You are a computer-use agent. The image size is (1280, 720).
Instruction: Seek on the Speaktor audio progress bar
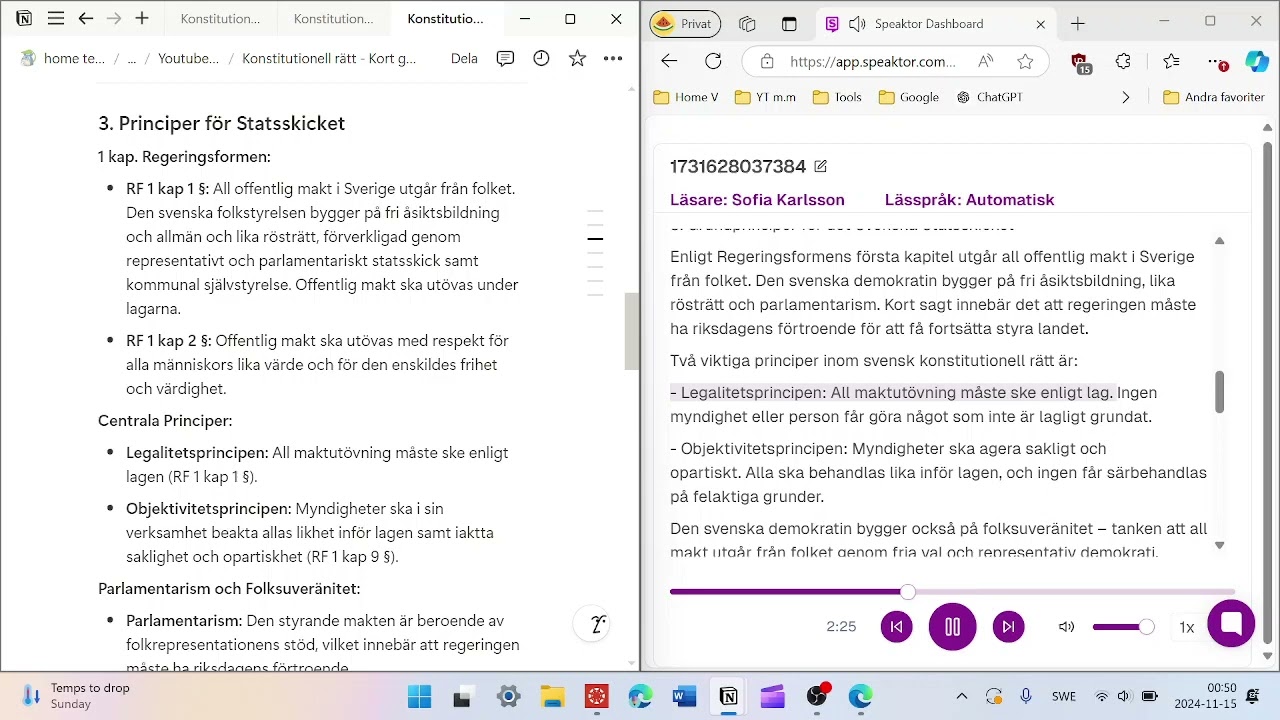coord(952,592)
